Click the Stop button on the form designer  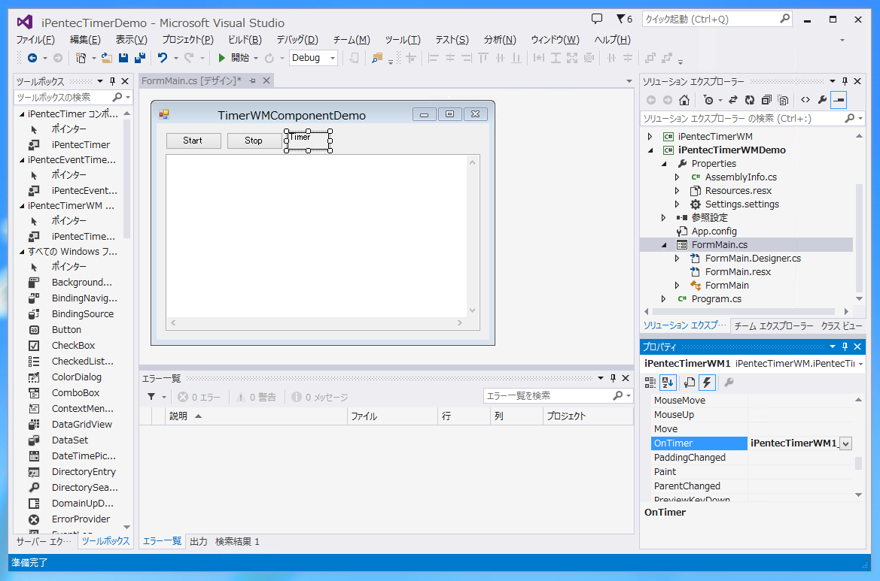254,141
